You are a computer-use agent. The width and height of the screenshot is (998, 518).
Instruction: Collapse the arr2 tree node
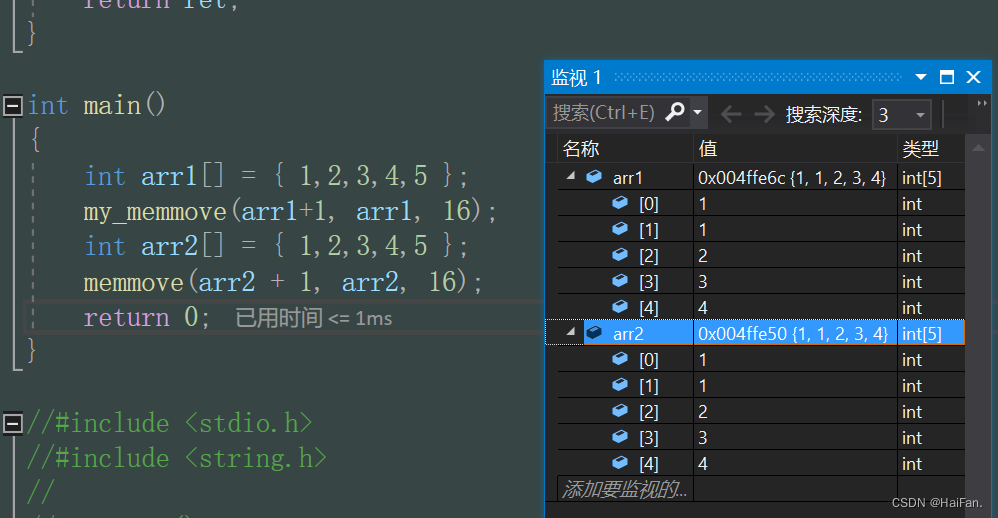(571, 333)
